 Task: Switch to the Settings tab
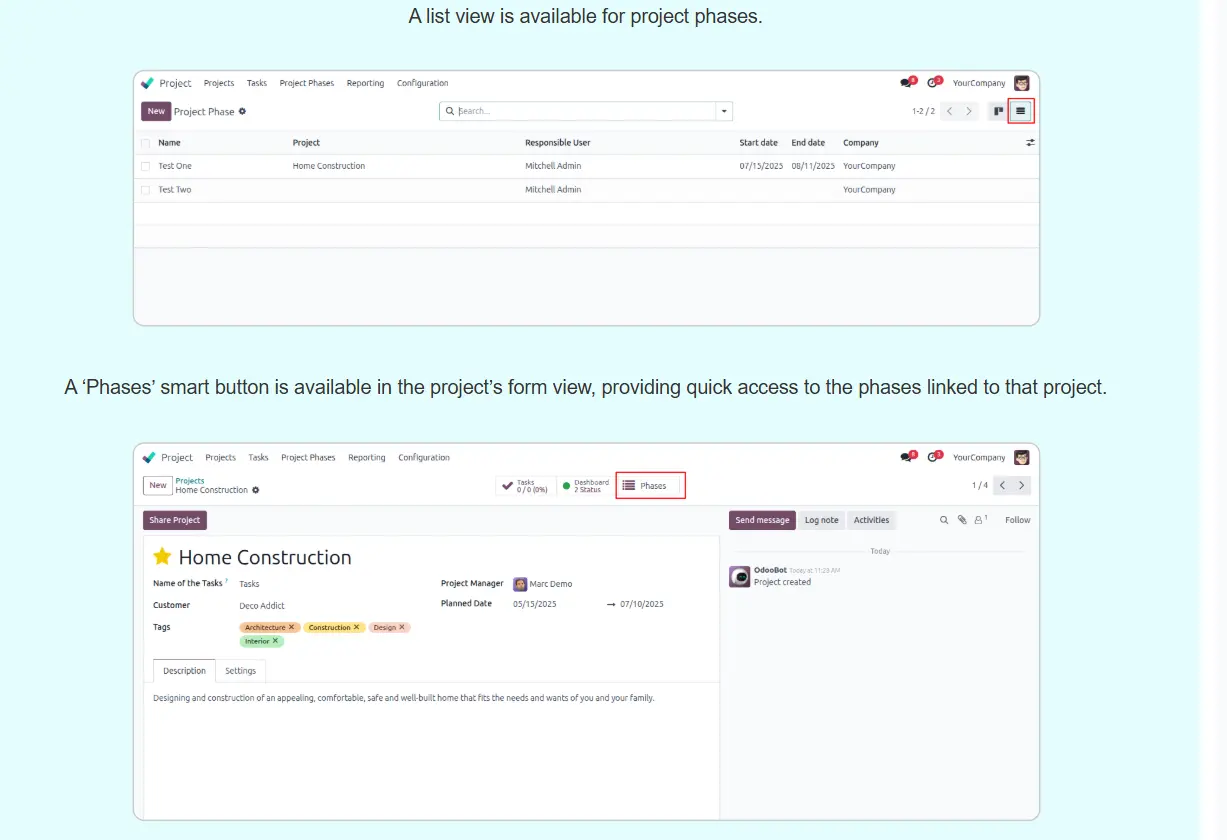point(240,671)
